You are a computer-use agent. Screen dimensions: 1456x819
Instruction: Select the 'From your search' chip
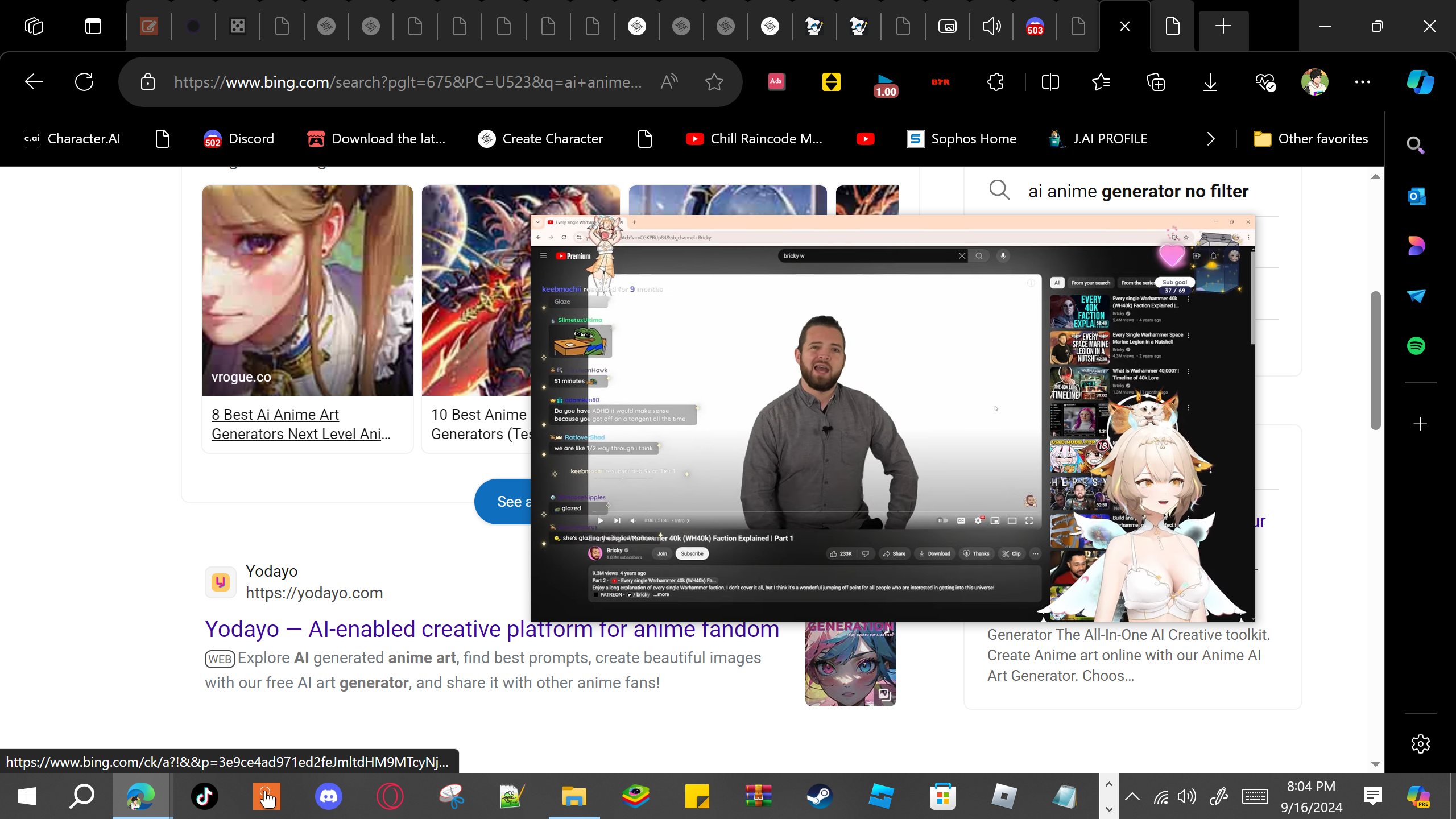tap(1091, 283)
